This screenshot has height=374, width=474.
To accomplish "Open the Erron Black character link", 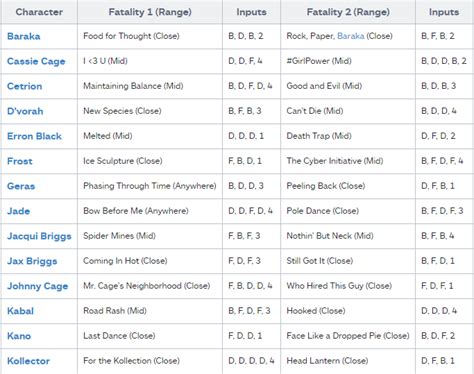I will [x=34, y=136].
